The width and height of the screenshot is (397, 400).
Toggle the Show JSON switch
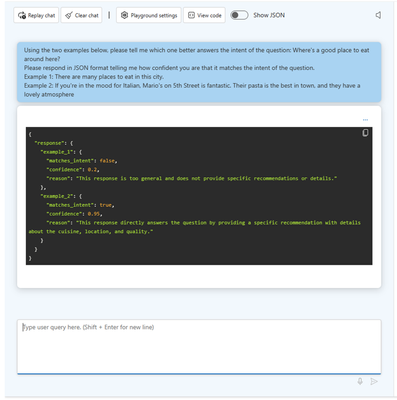pos(239,15)
